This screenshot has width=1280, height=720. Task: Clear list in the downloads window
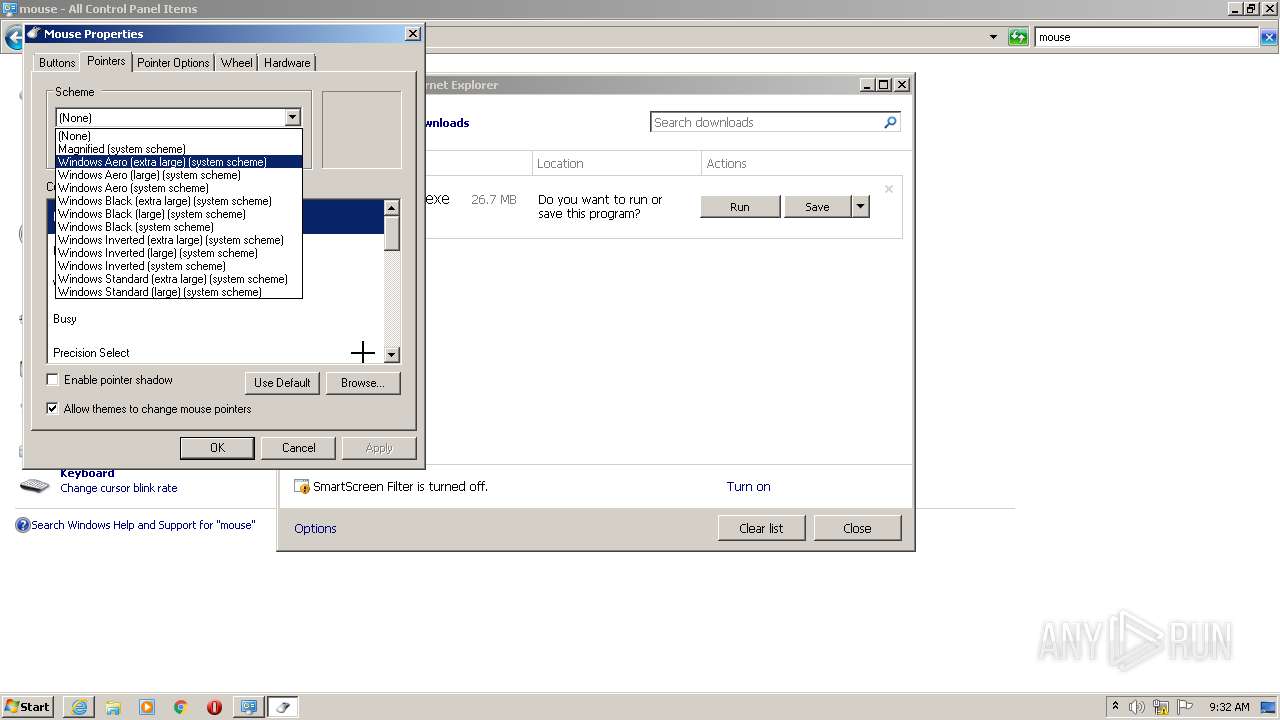pos(761,528)
